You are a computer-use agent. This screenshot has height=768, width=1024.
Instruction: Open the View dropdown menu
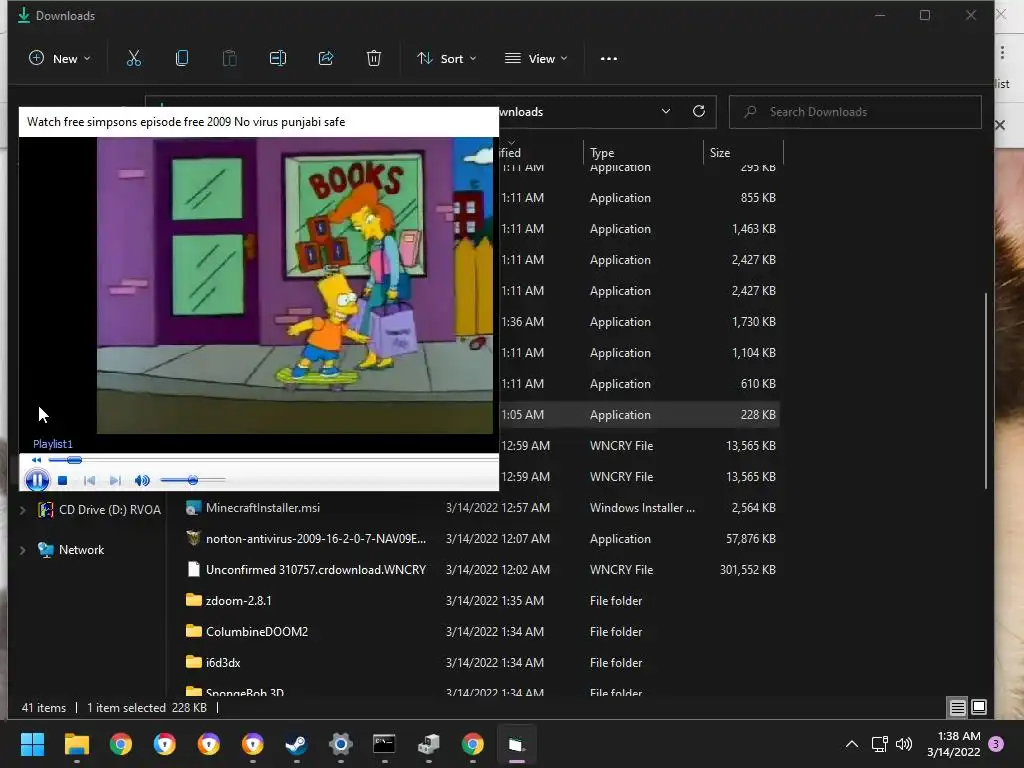coord(536,58)
